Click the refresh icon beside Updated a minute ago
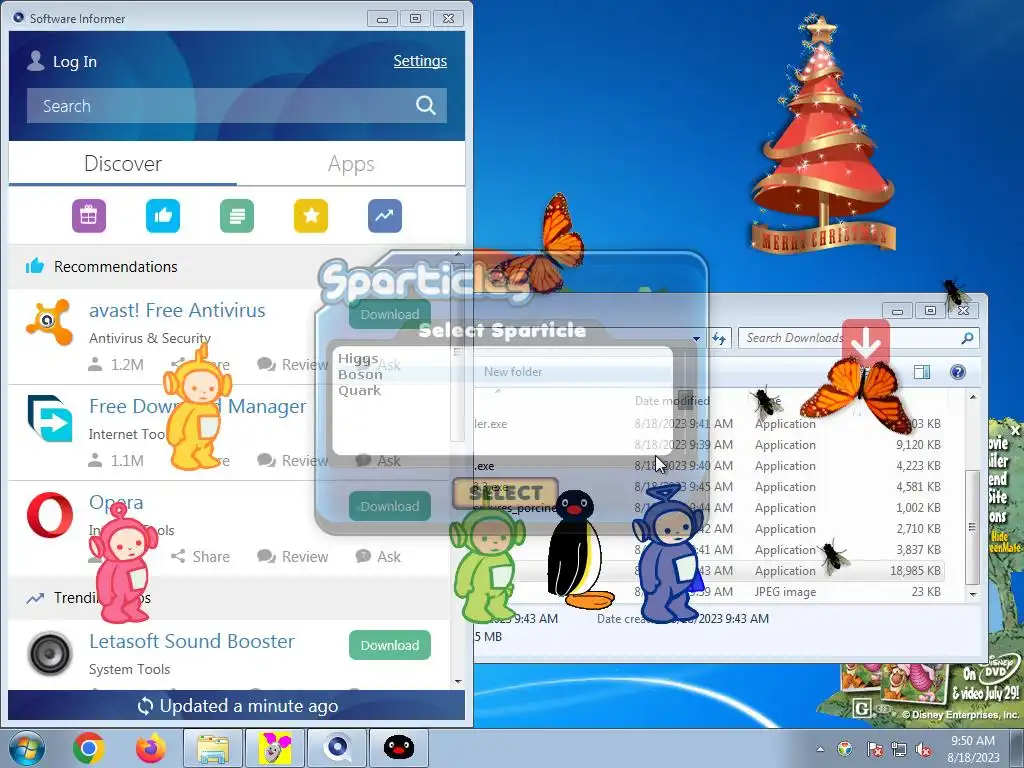The width and height of the screenshot is (1024, 768). 145,706
